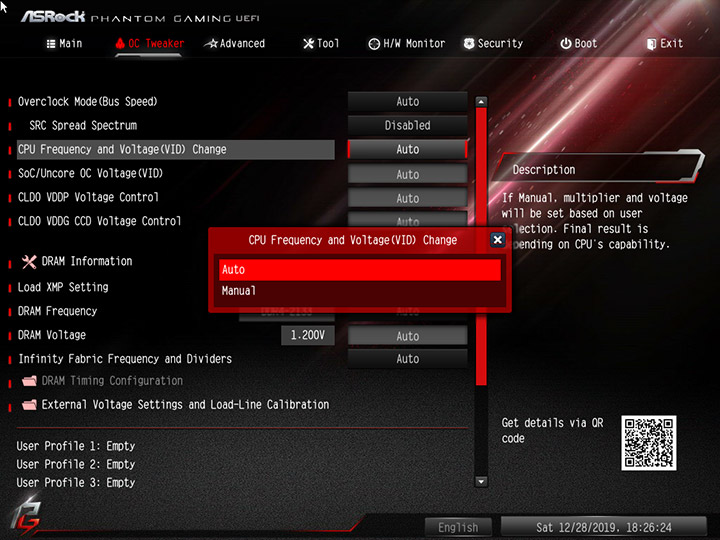Click the DRAM Voltage 1.200V field
Viewport: 720px width, 540px height.
tap(308, 335)
